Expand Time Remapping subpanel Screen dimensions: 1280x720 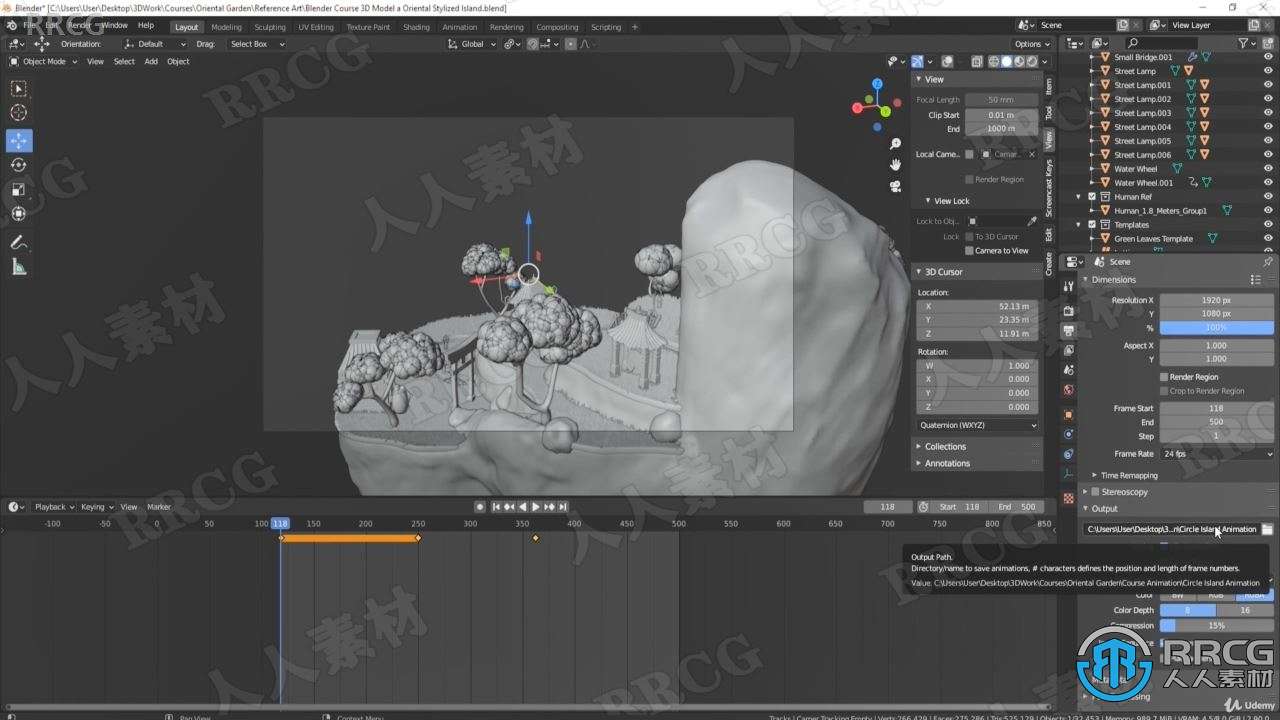point(1129,476)
